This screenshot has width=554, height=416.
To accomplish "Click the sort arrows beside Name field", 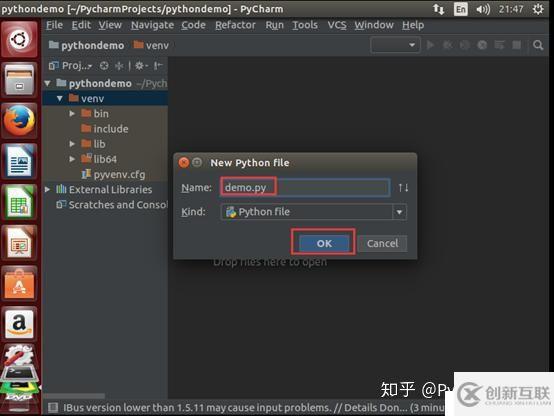I will pos(403,187).
